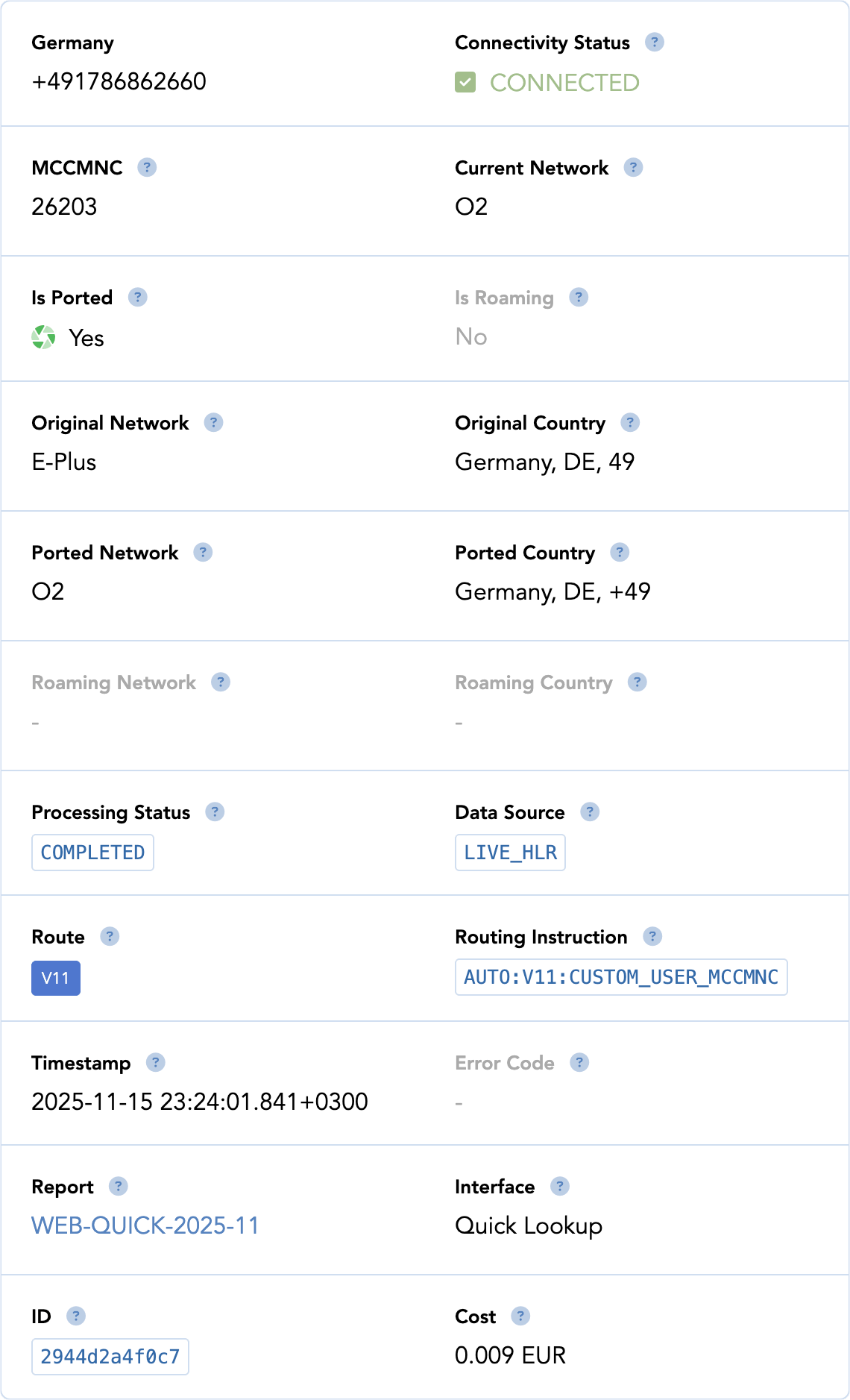Click the lookup ID 2944d2a4f0c7

pyautogui.click(x=110, y=1356)
